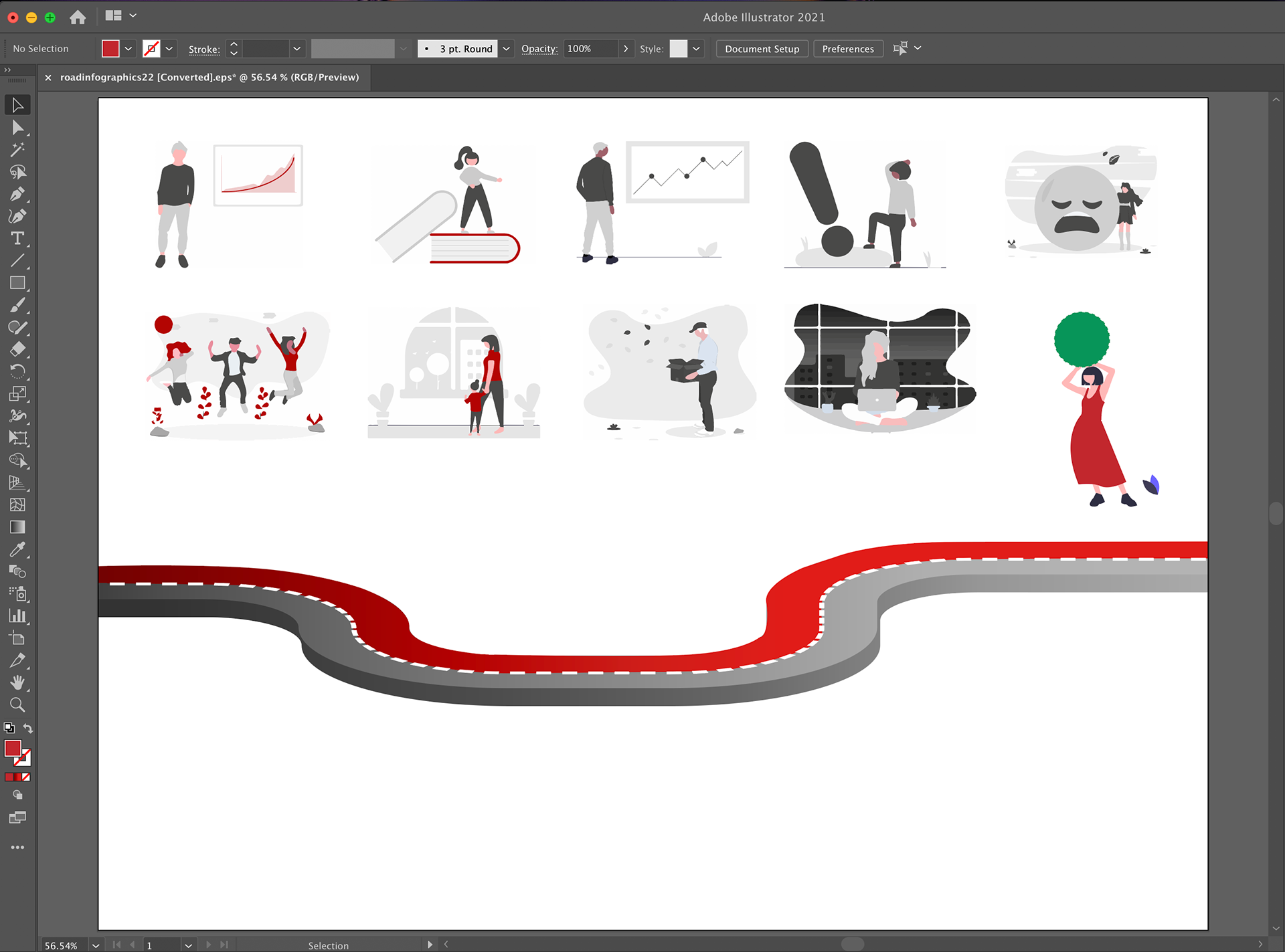Choose the Shape Builder tool

tap(18, 460)
